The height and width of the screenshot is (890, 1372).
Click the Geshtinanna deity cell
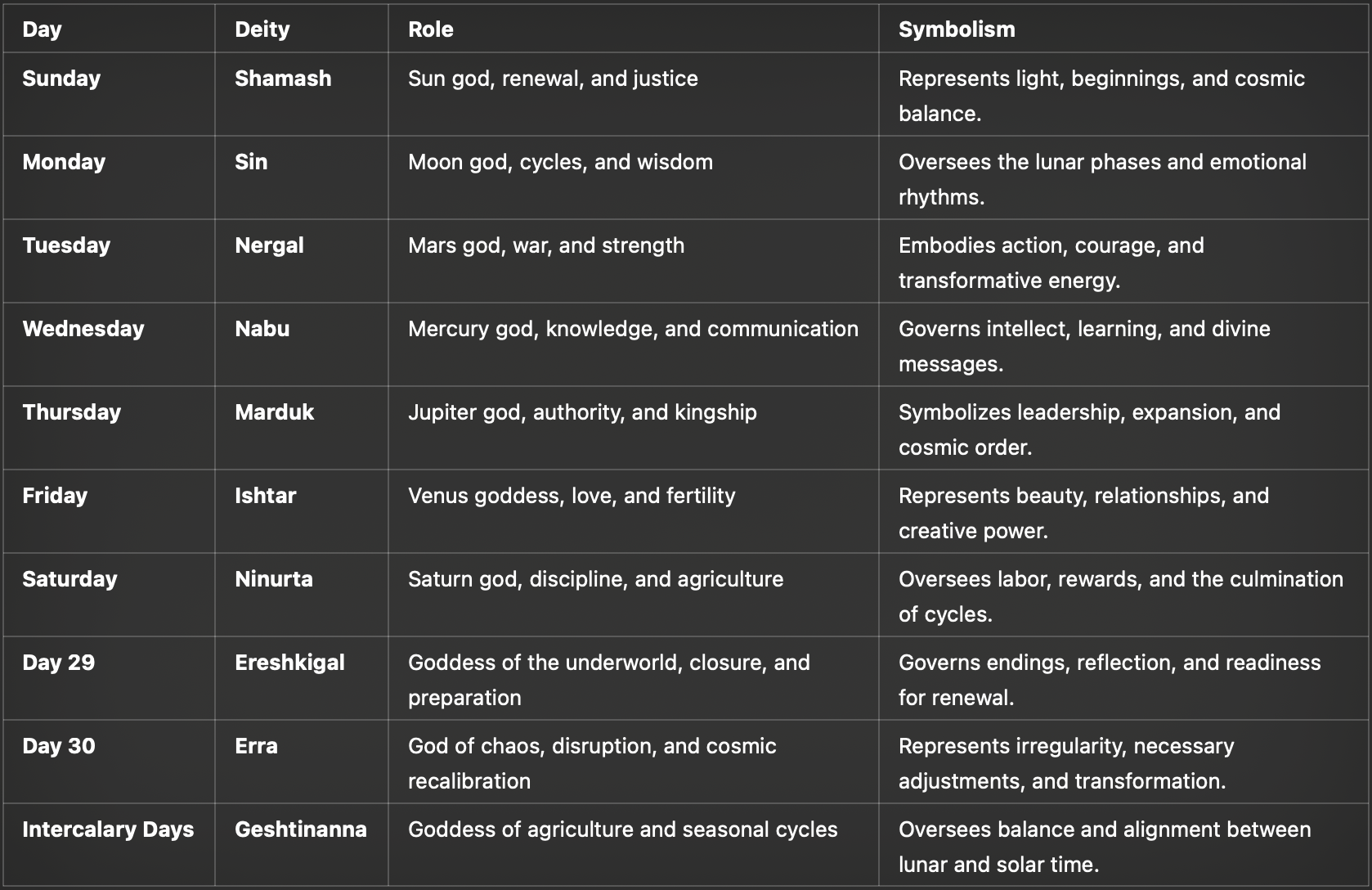pos(300,829)
